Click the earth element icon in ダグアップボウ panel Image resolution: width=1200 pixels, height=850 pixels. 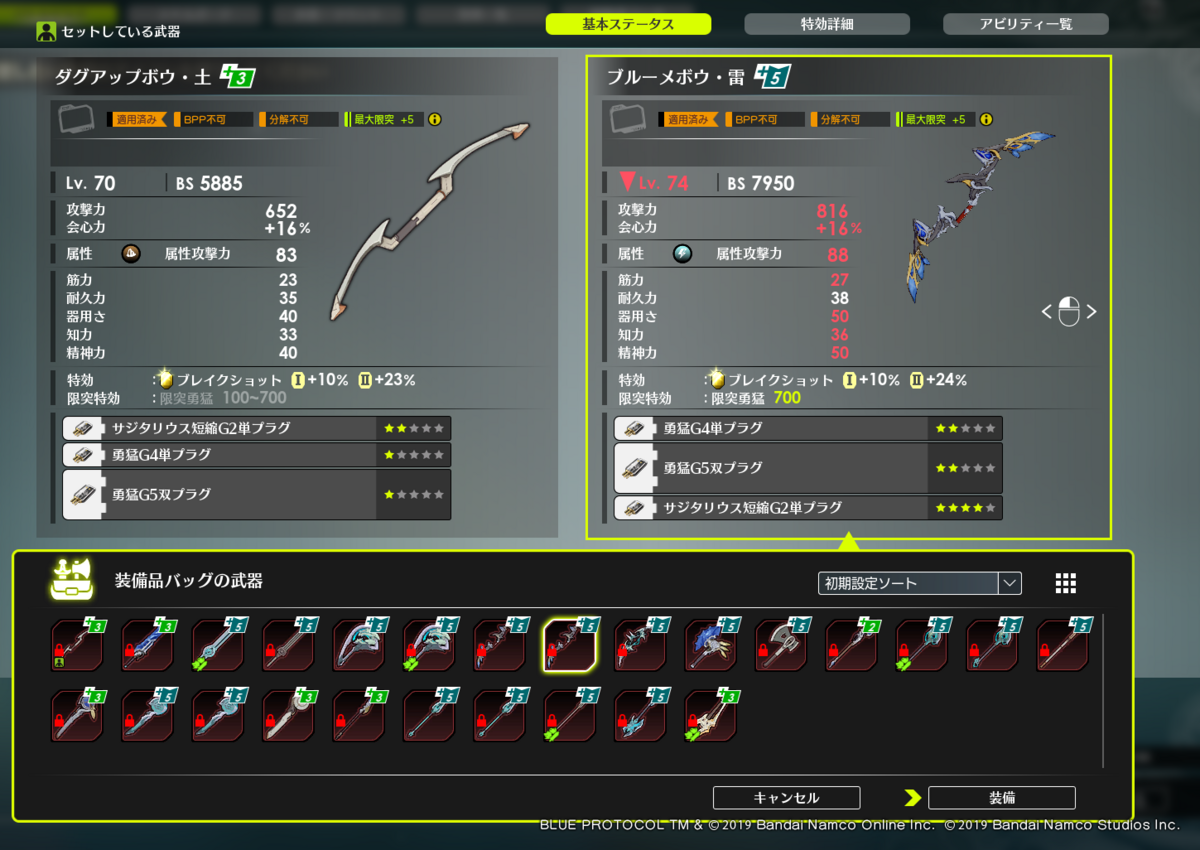(x=131, y=254)
